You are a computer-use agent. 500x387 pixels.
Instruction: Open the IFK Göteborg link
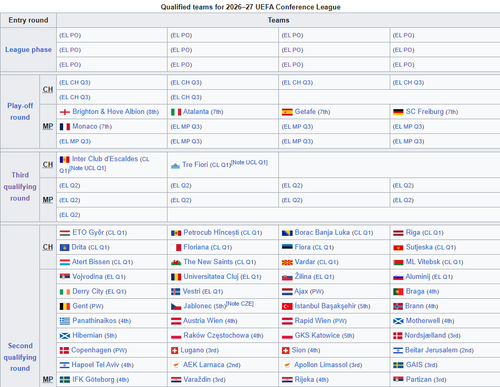[x=93, y=379]
